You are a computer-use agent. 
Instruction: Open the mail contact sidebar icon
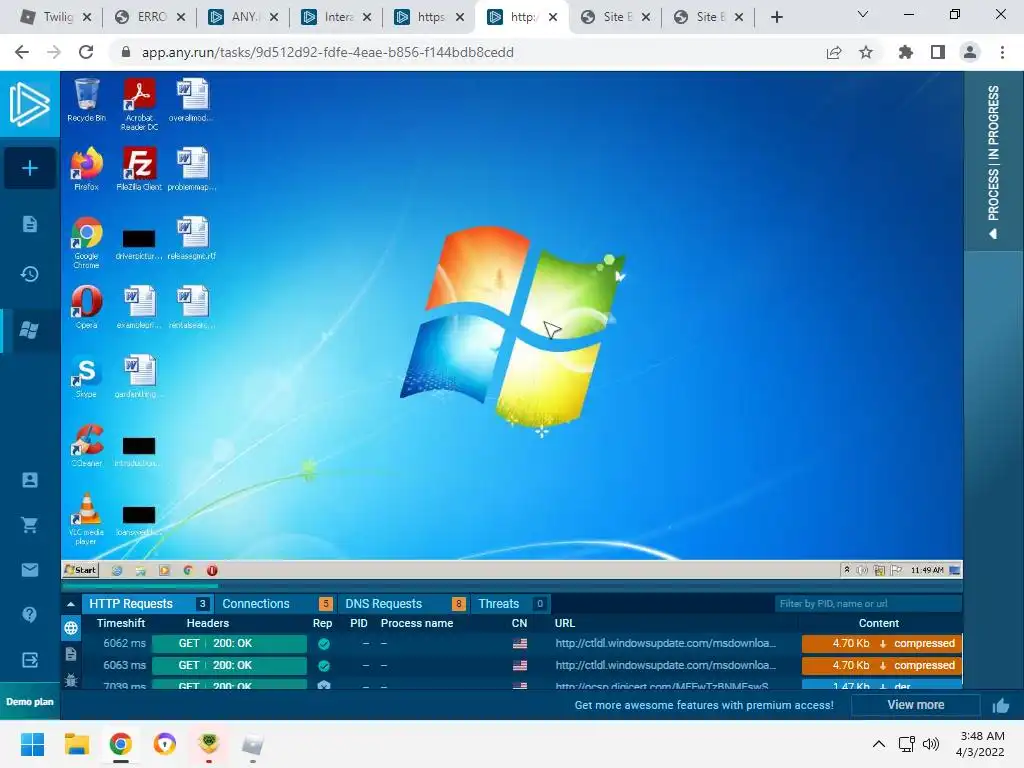29,570
